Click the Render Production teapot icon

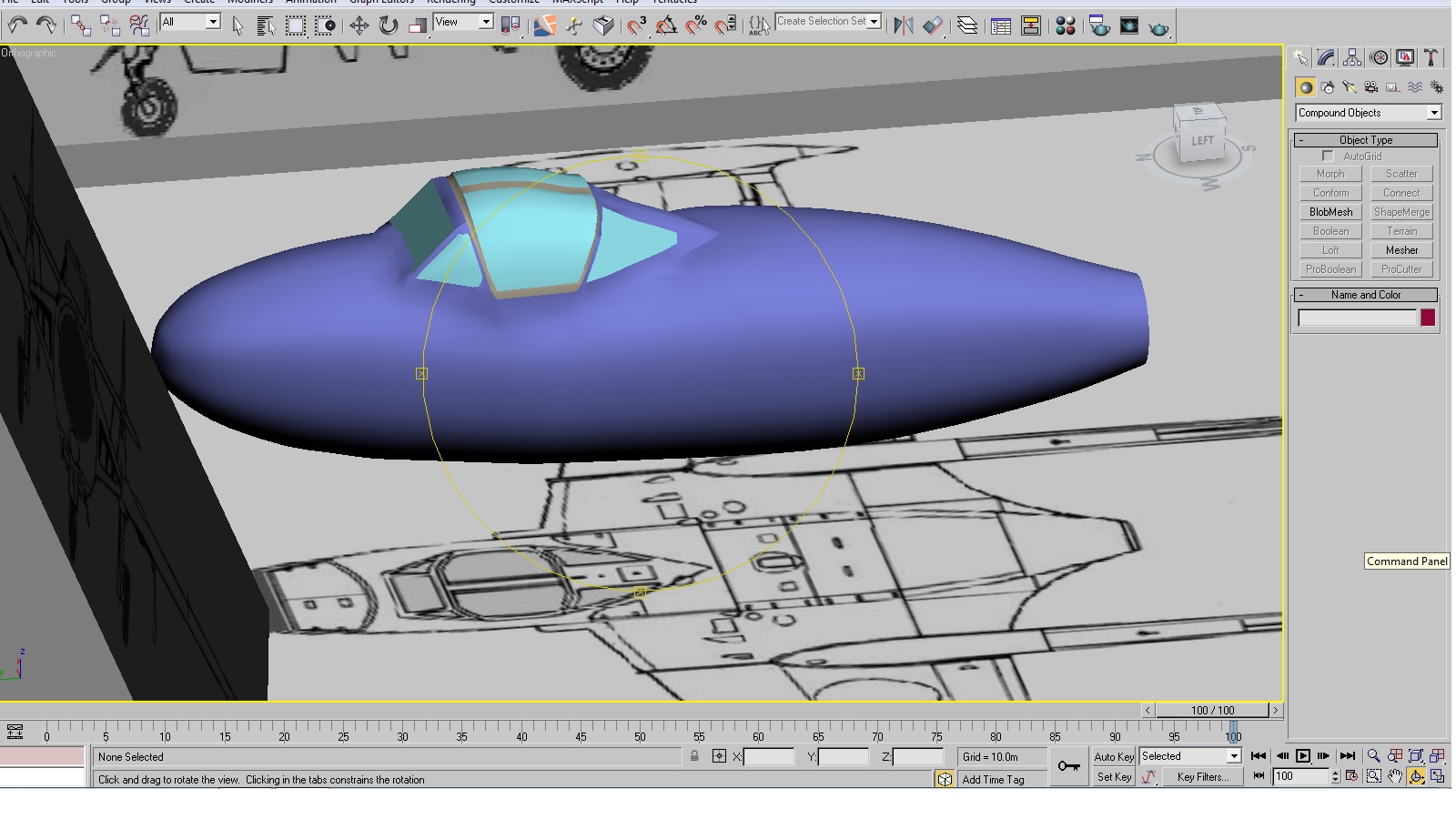[1158, 25]
